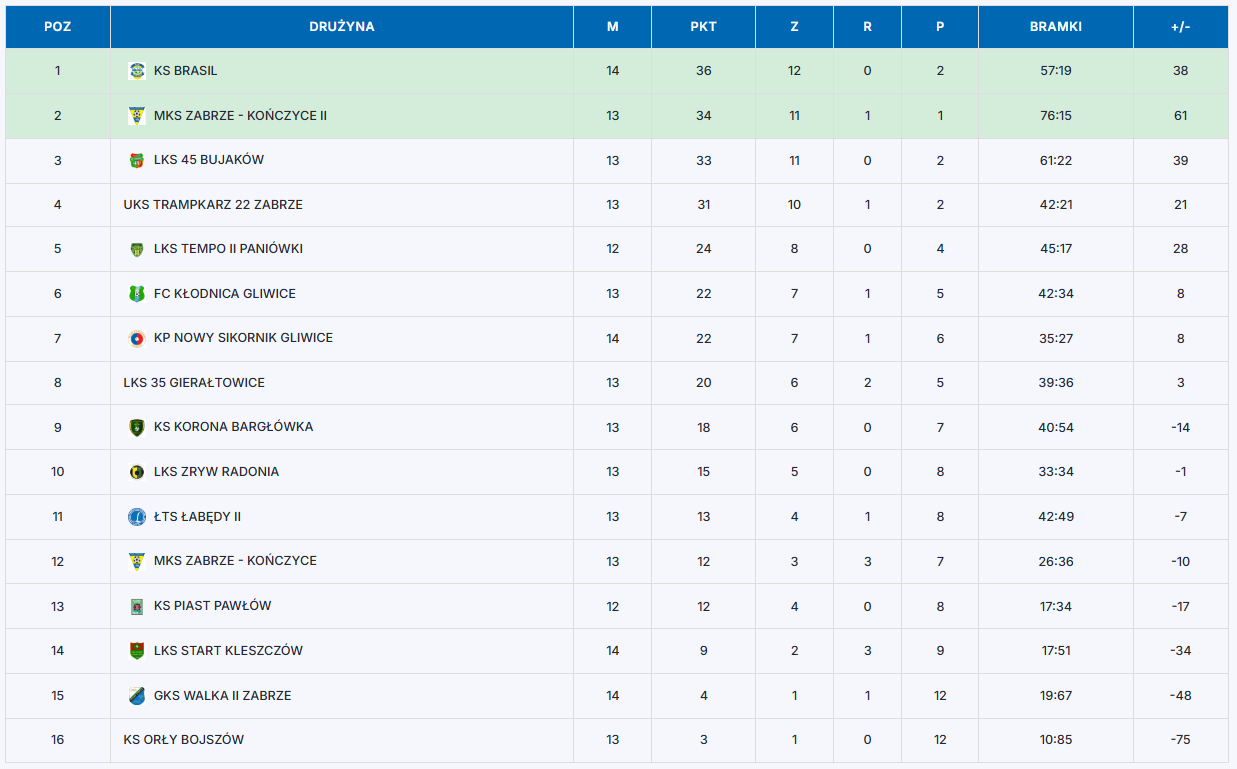Click the DRUŻYNA column header
Viewport: 1237px width, 769px height.
(x=342, y=27)
